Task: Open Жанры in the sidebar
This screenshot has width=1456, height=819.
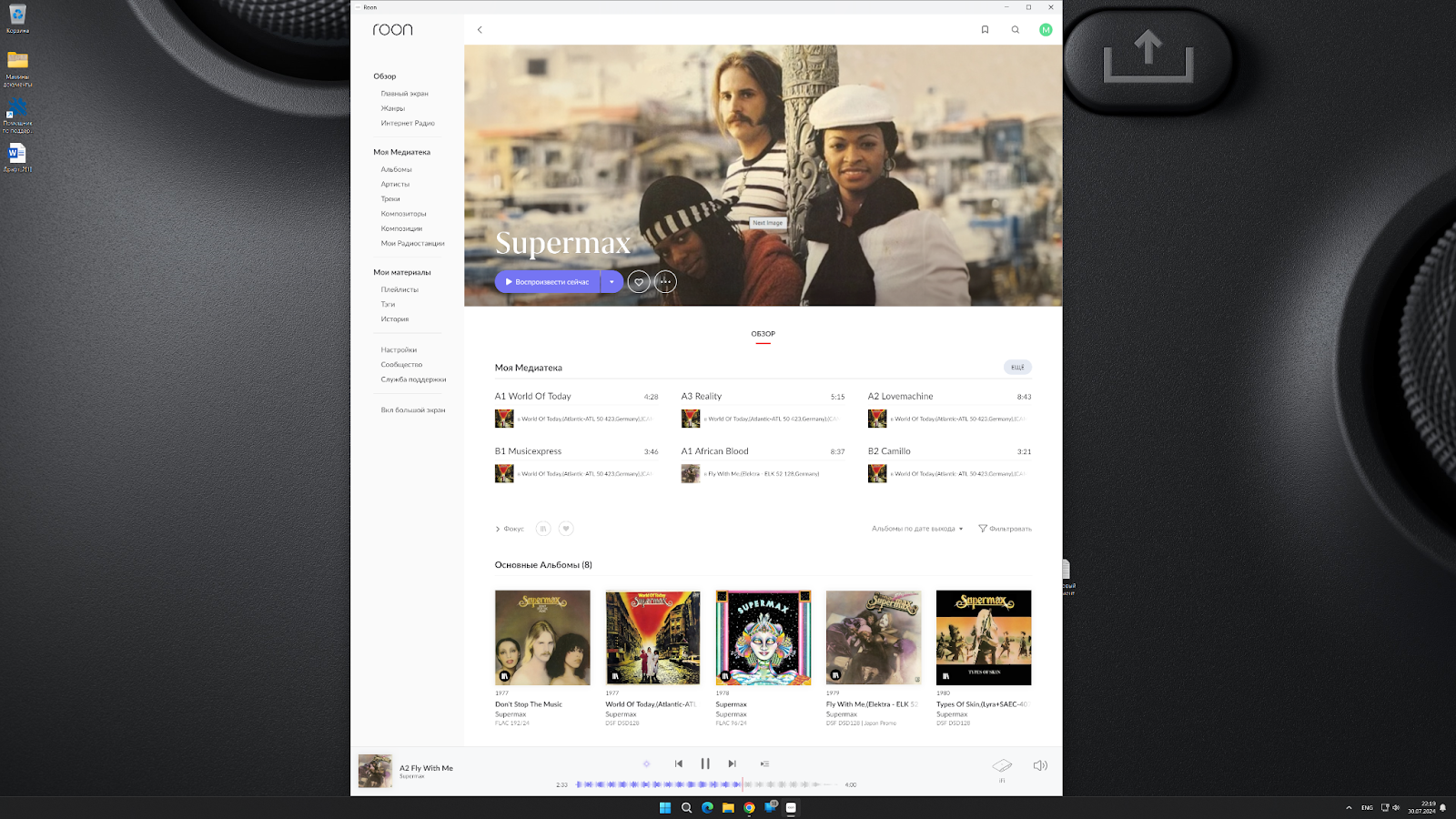Action: [x=393, y=108]
